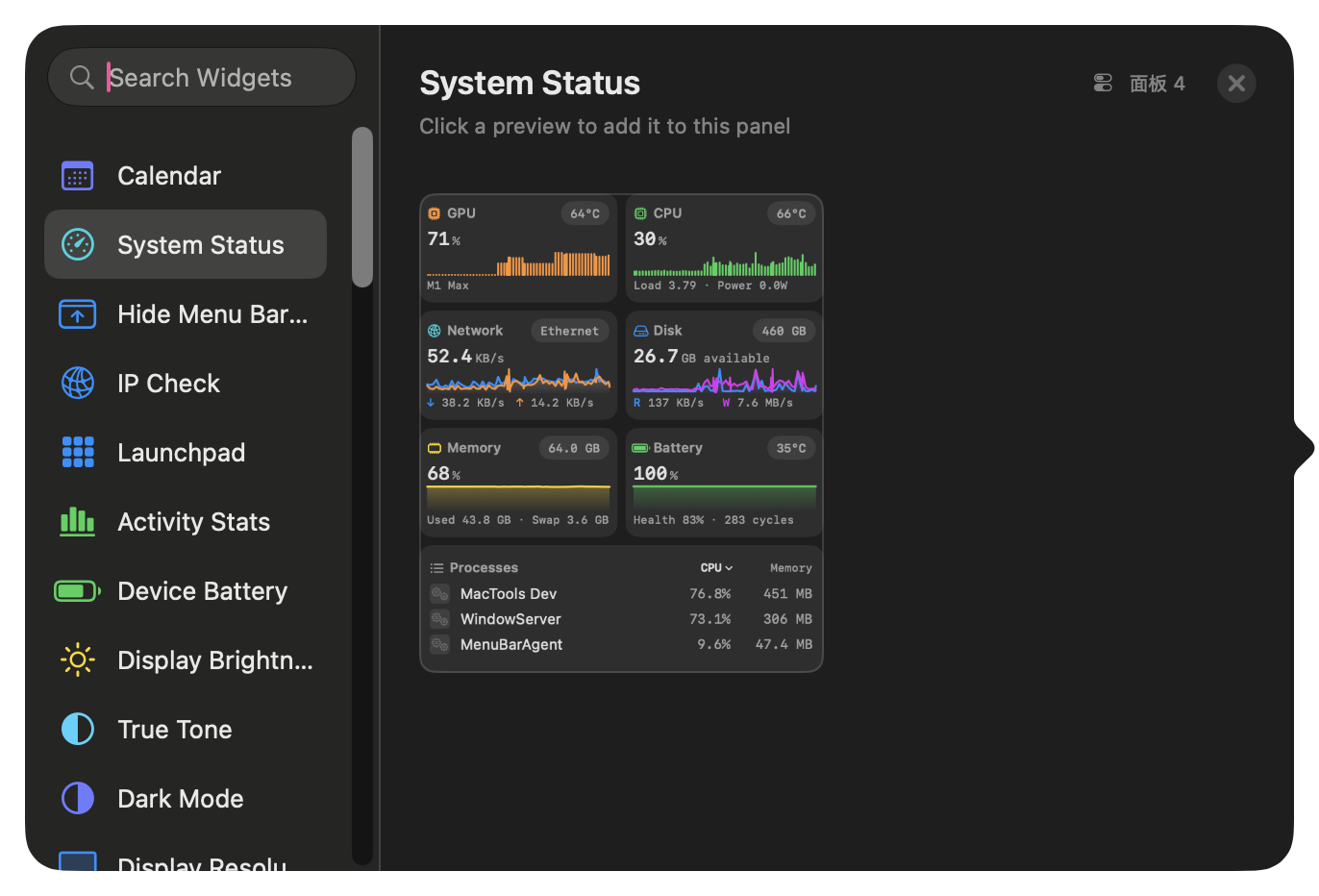Select the IP Check widget entry
1319x896 pixels.
point(186,383)
